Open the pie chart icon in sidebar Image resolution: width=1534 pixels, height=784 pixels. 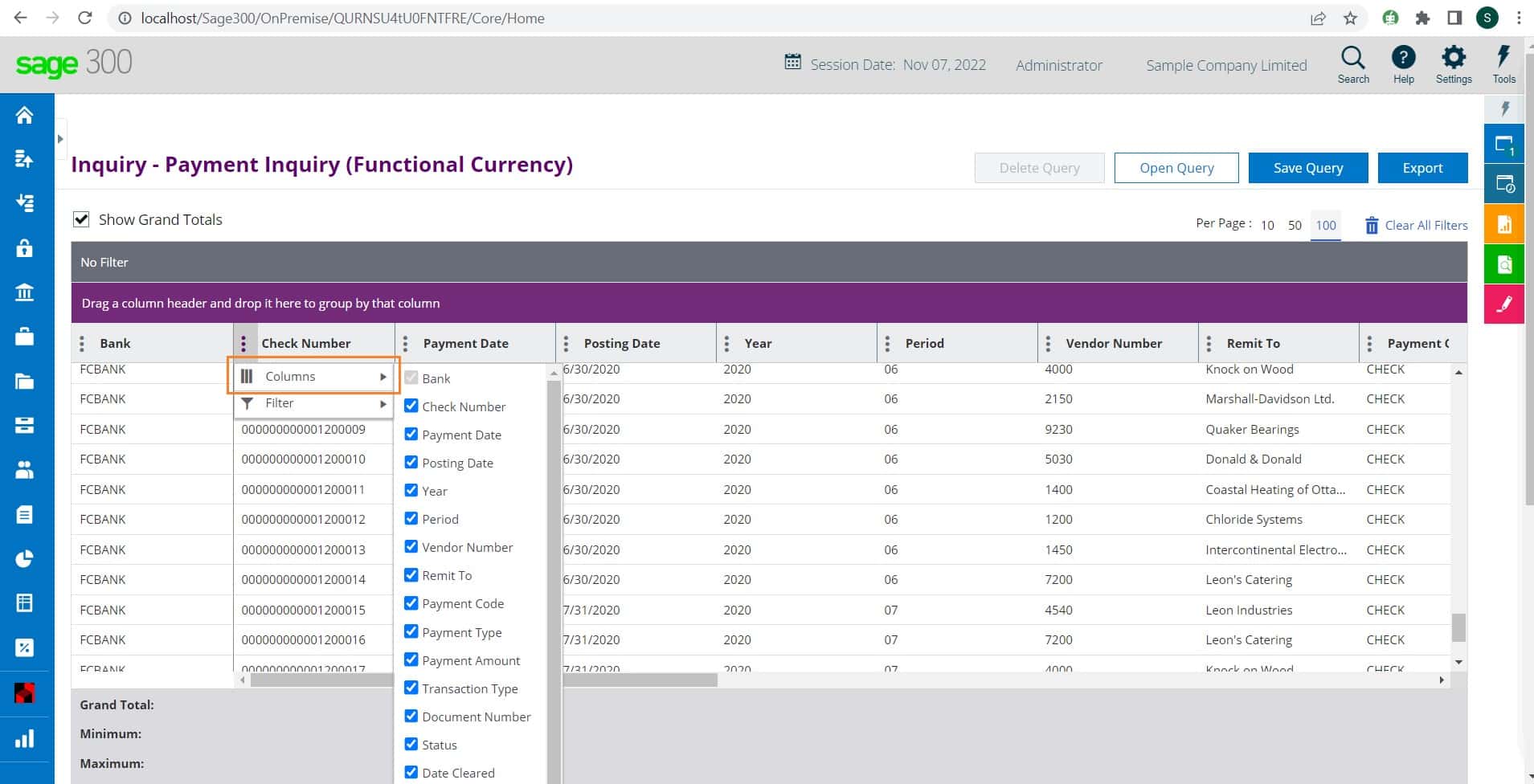[x=24, y=559]
